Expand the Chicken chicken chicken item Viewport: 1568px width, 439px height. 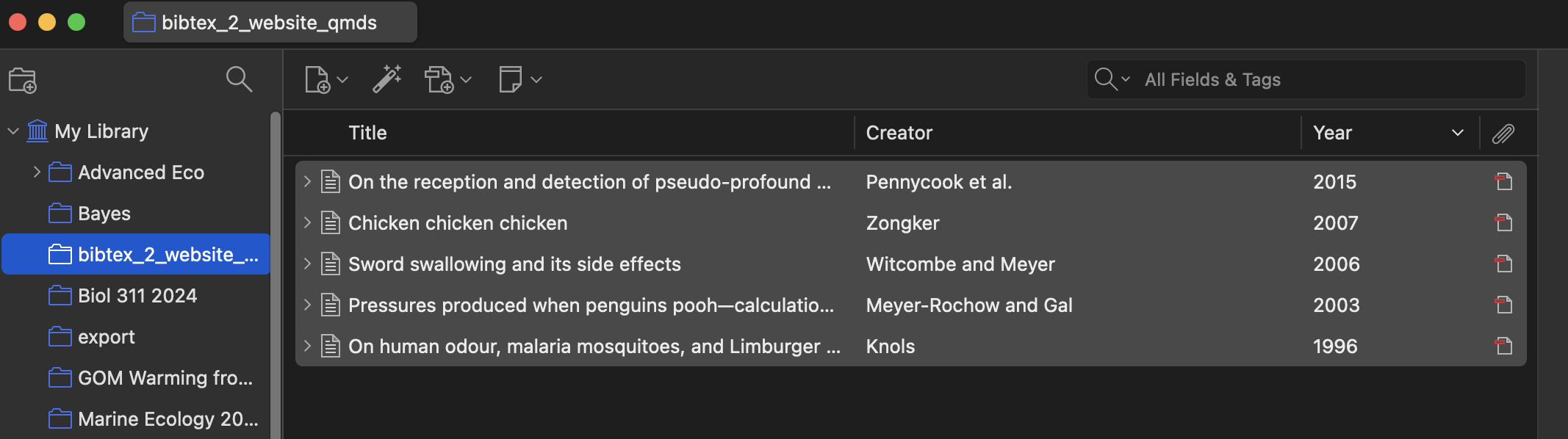(x=307, y=222)
